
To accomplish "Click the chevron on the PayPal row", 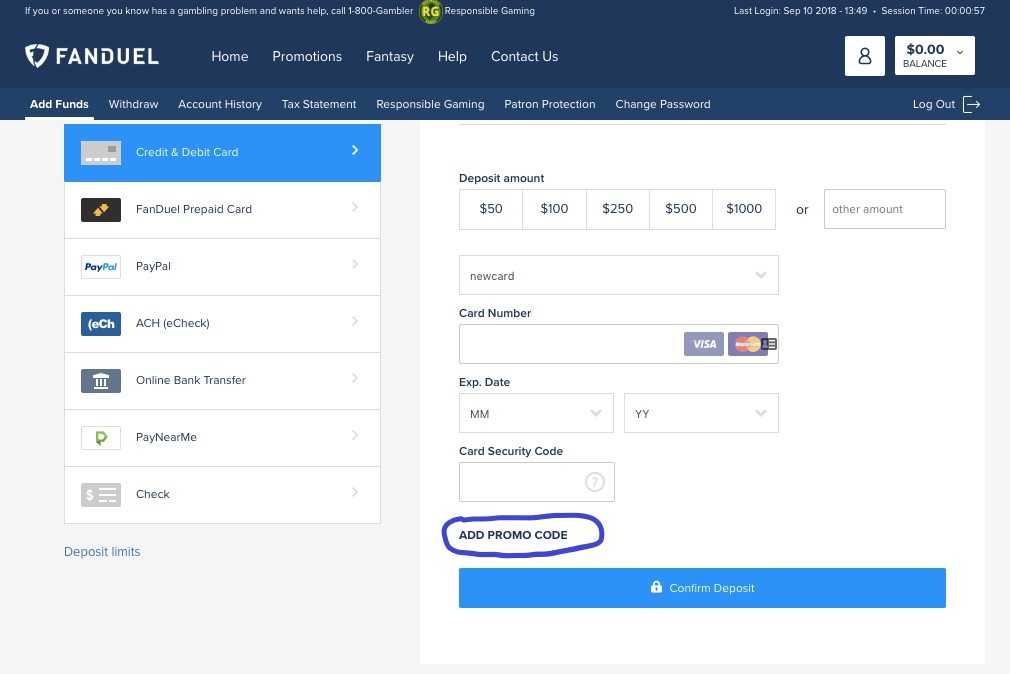I will [x=355, y=264].
